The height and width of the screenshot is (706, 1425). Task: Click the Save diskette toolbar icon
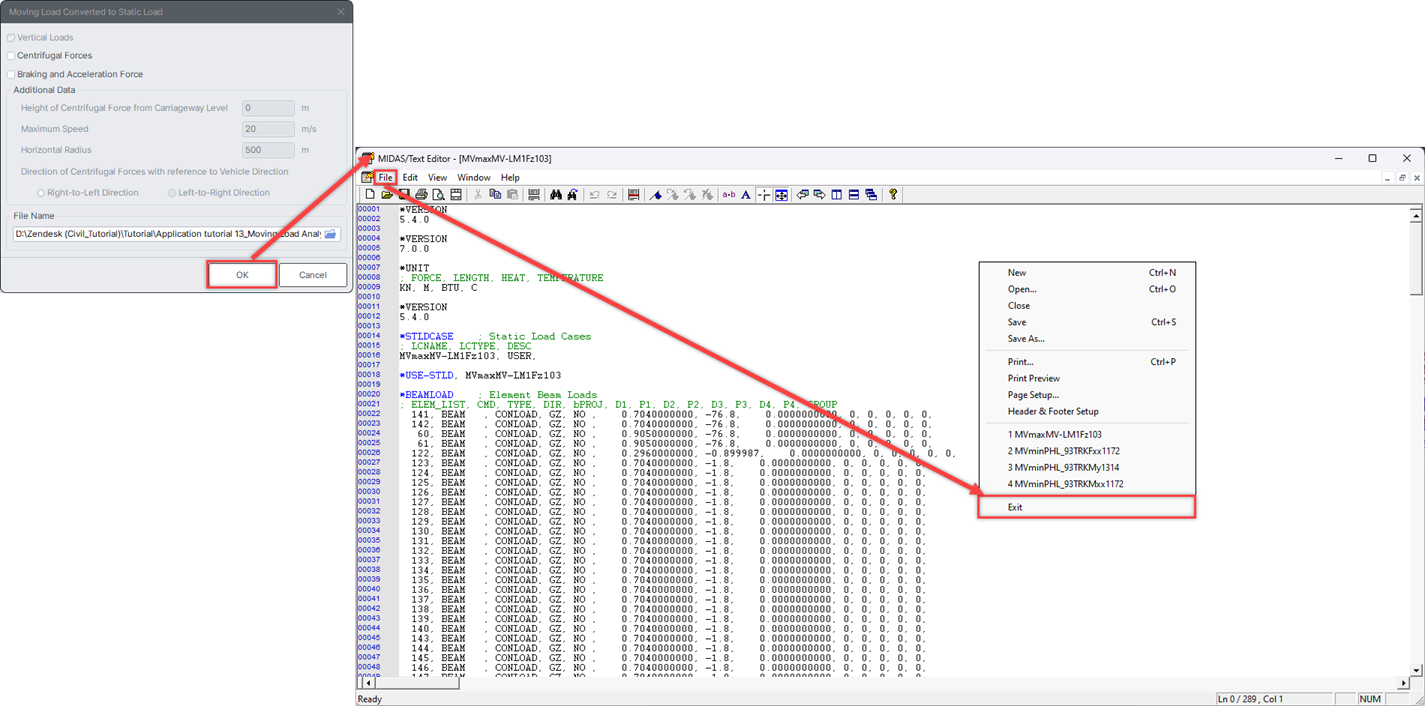coord(405,195)
